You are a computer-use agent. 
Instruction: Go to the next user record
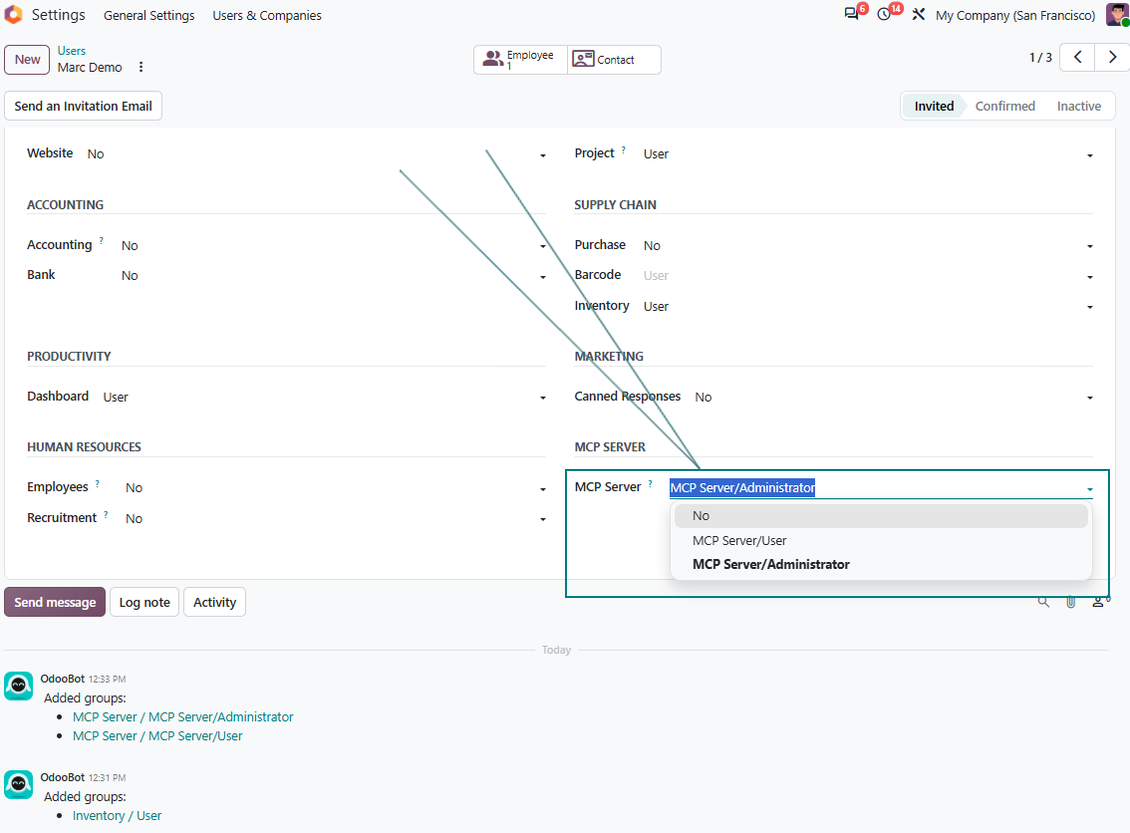point(1112,58)
